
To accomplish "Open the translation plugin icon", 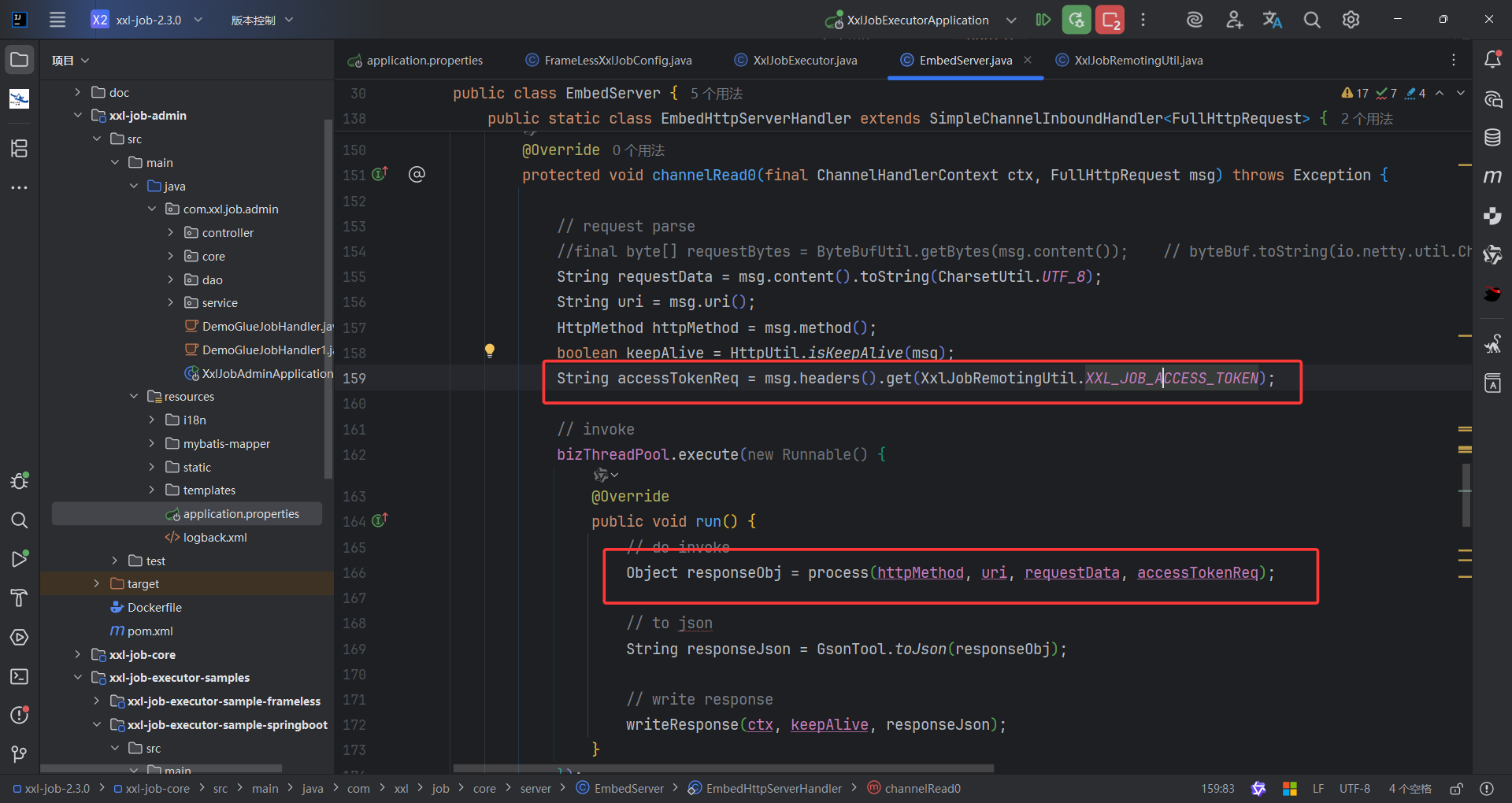I will pos(1273,20).
